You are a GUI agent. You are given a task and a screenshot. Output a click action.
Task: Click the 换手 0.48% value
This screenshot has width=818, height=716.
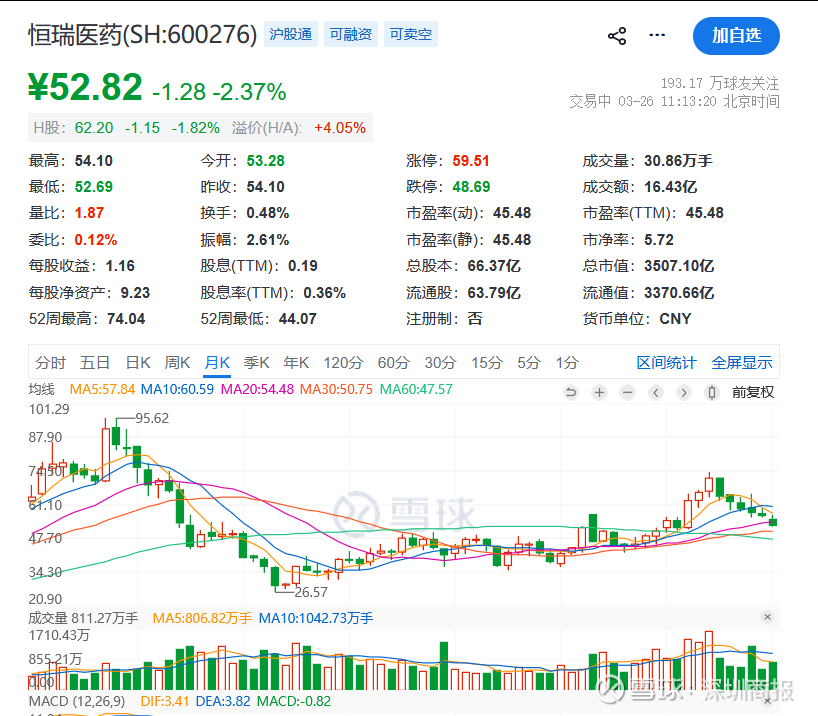click(x=268, y=213)
